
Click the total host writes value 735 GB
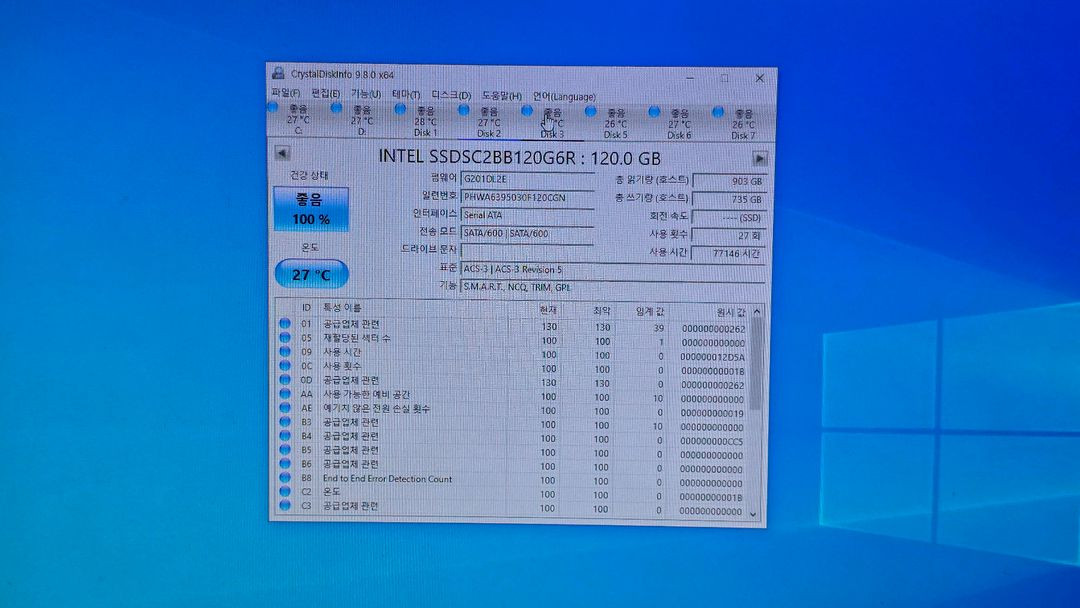(x=729, y=200)
